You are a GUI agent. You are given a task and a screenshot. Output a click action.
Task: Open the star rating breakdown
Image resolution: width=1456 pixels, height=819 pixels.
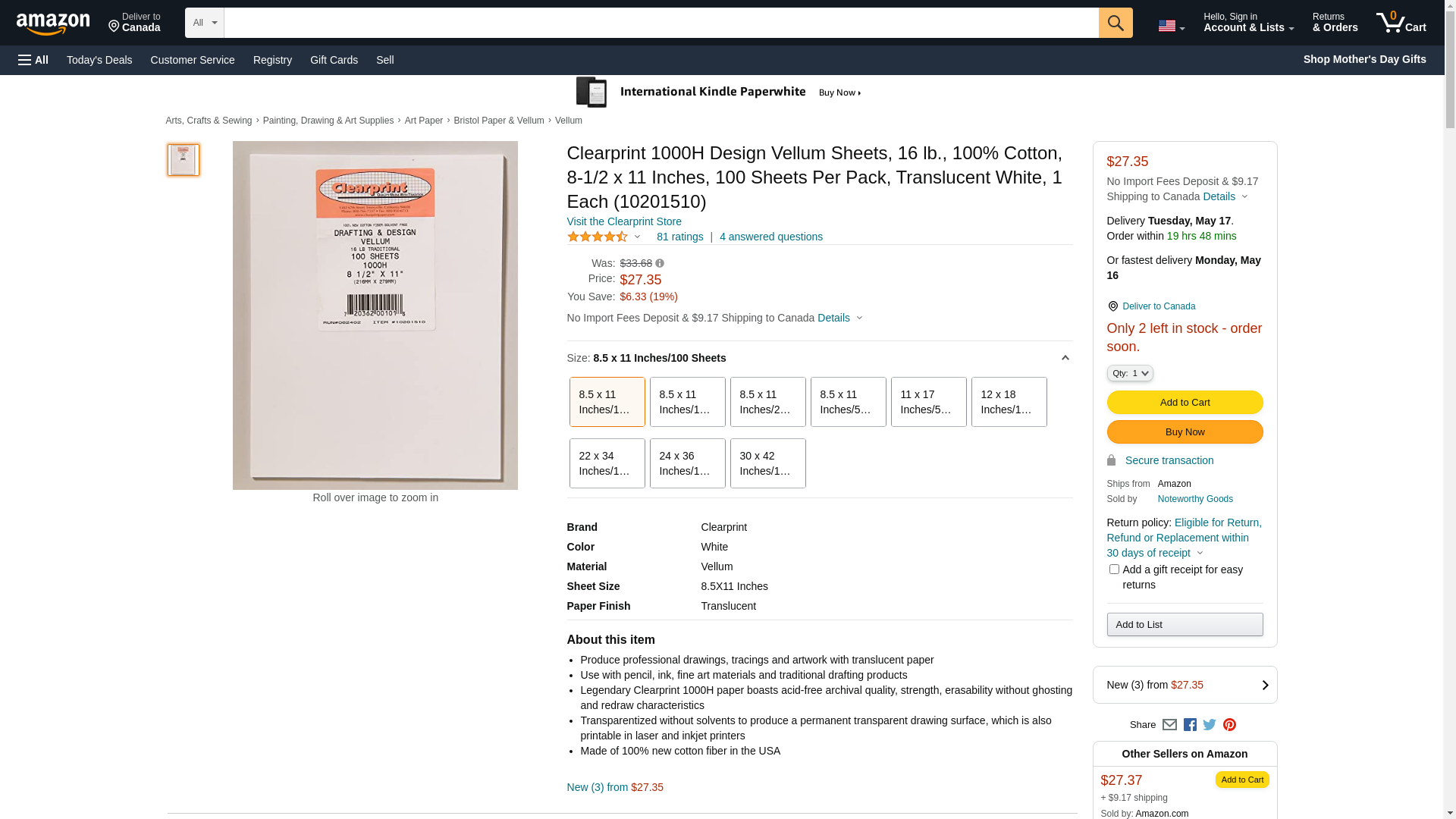pyautogui.click(x=604, y=237)
